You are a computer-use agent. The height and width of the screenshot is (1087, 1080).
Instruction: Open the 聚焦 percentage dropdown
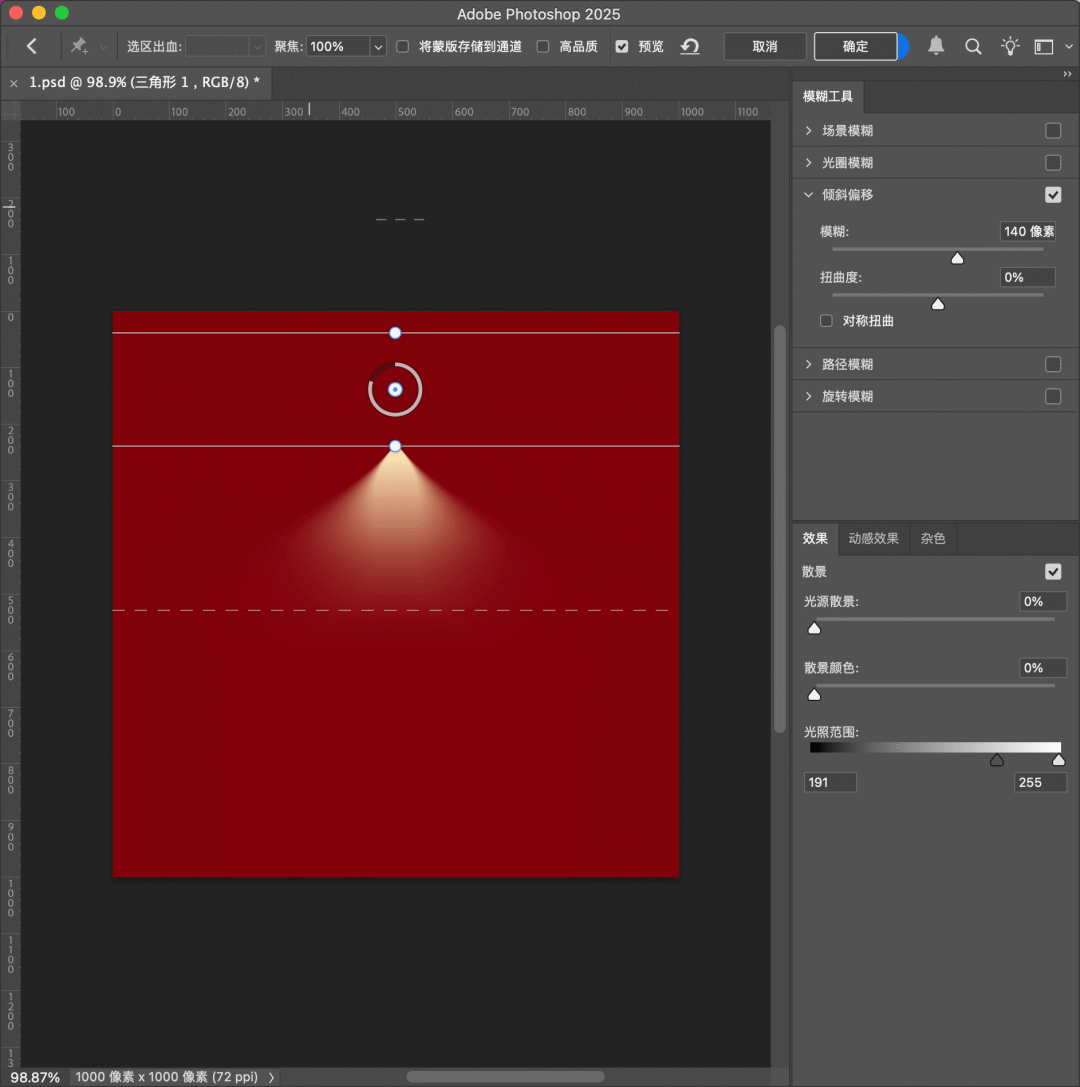[x=378, y=46]
